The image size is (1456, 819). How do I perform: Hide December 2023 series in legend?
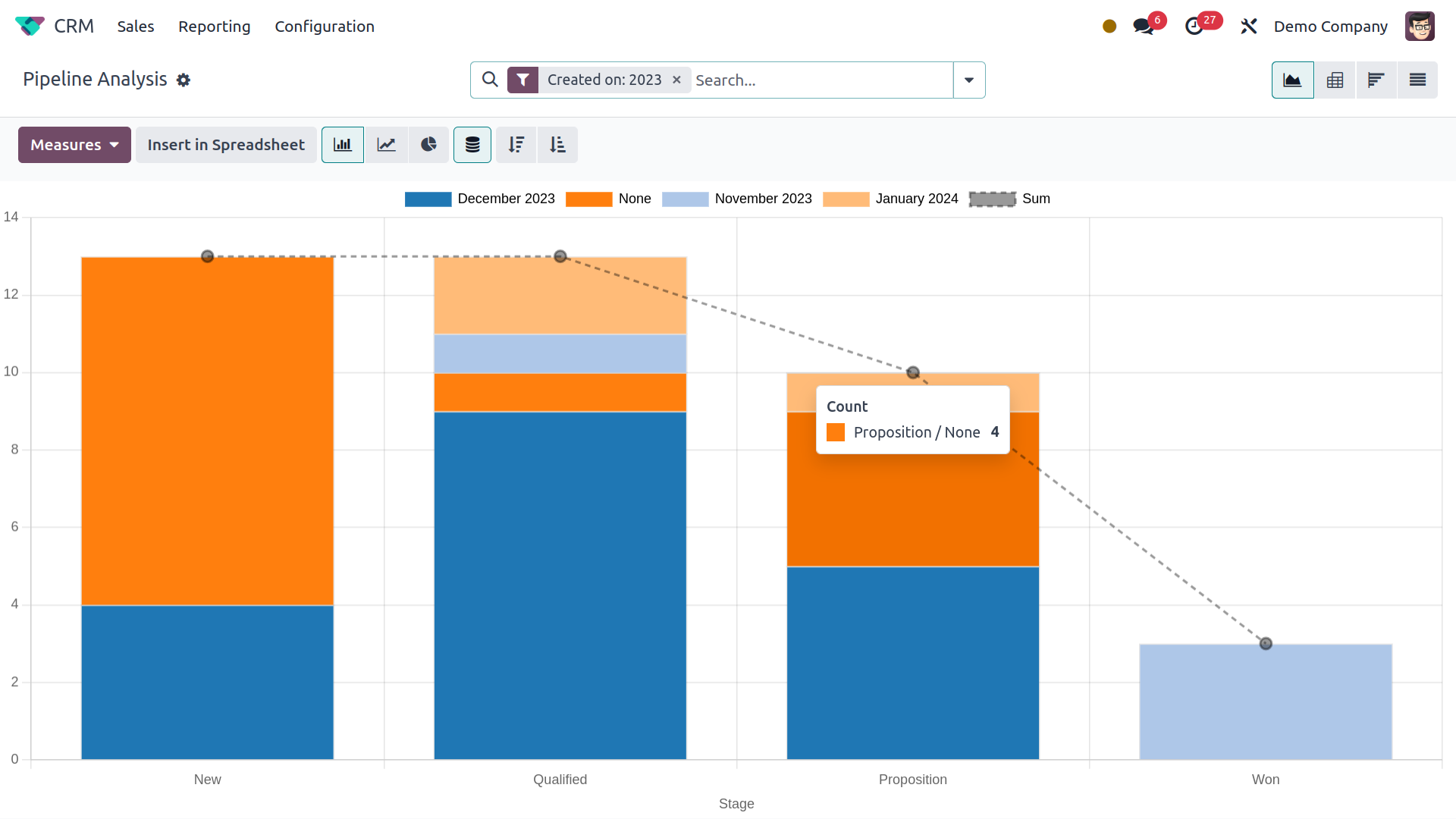point(506,199)
